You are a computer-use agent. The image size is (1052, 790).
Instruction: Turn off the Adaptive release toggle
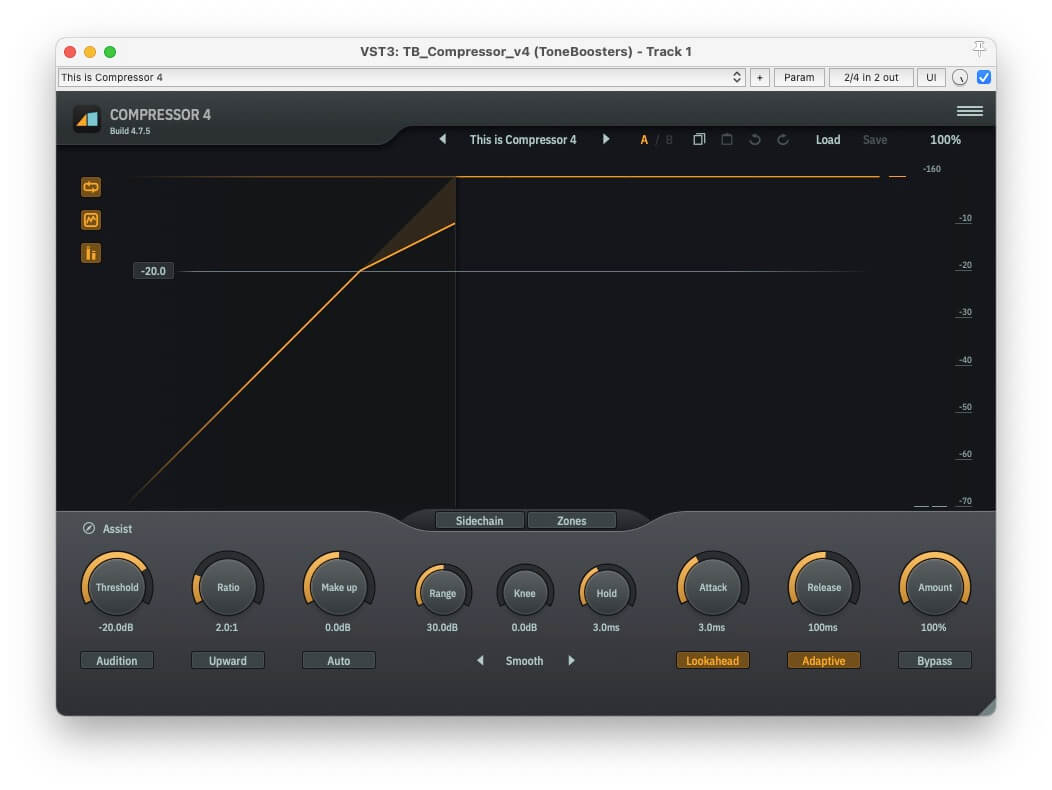(823, 661)
